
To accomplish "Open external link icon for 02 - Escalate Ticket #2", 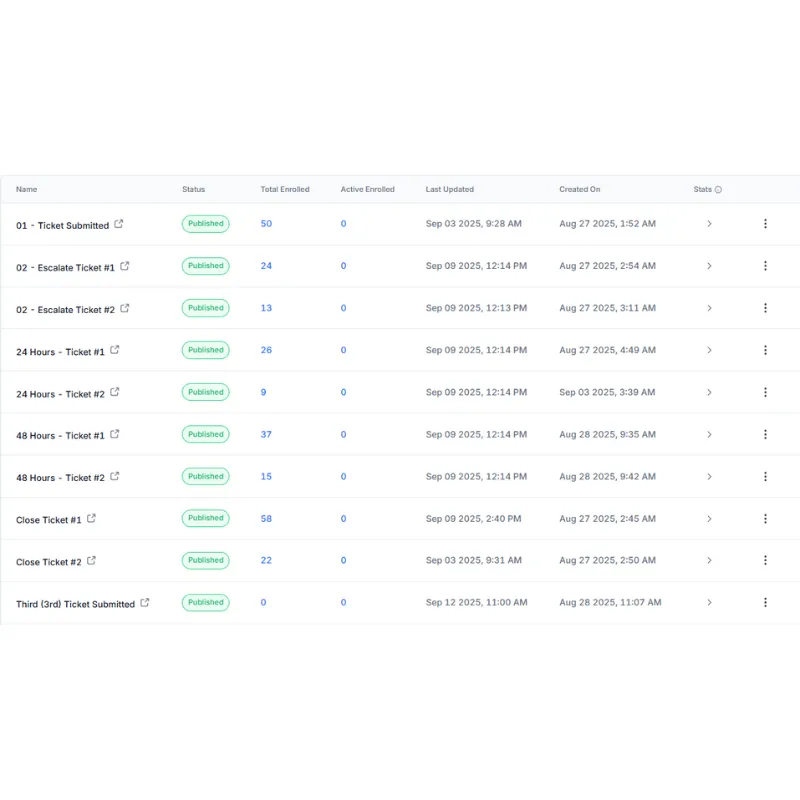I will point(124,308).
